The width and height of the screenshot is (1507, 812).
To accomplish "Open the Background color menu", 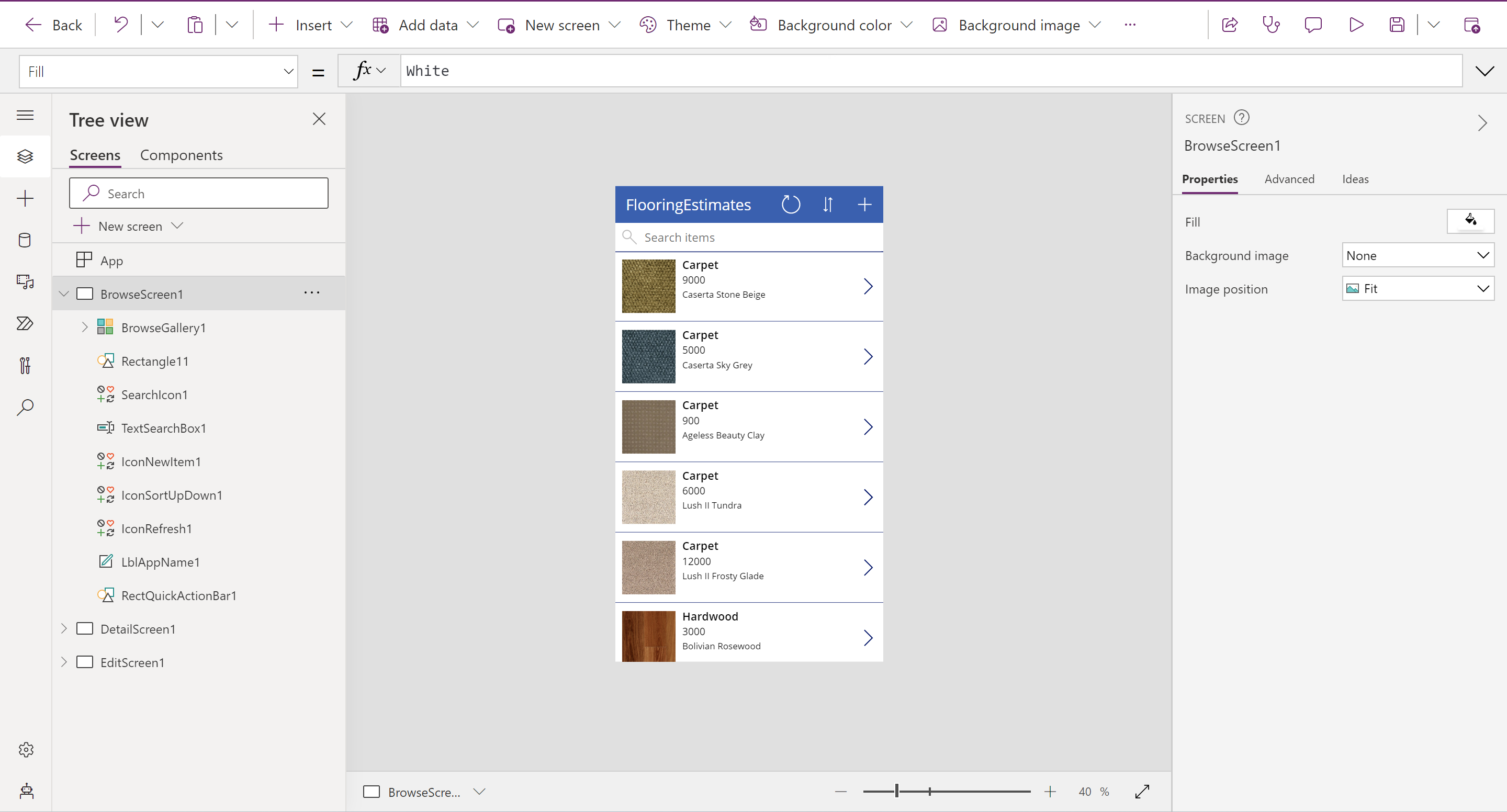I will (831, 25).
